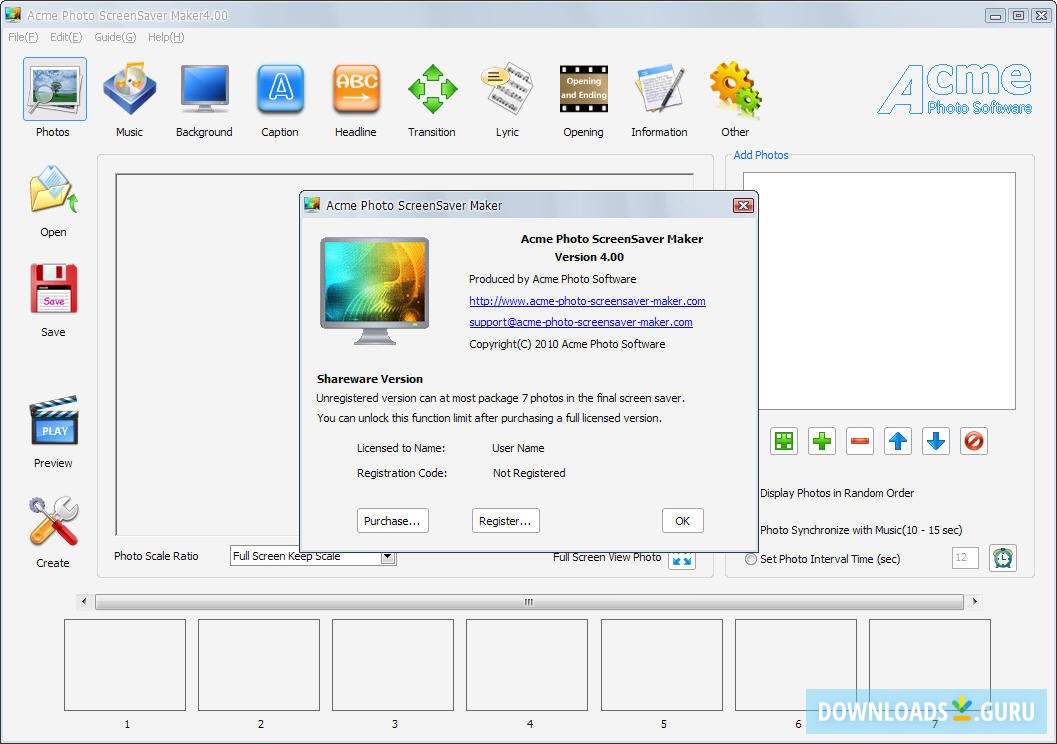The image size is (1057, 744).
Task: Click the horizontal thumbnail scrollbar handle
Action: [x=529, y=602]
